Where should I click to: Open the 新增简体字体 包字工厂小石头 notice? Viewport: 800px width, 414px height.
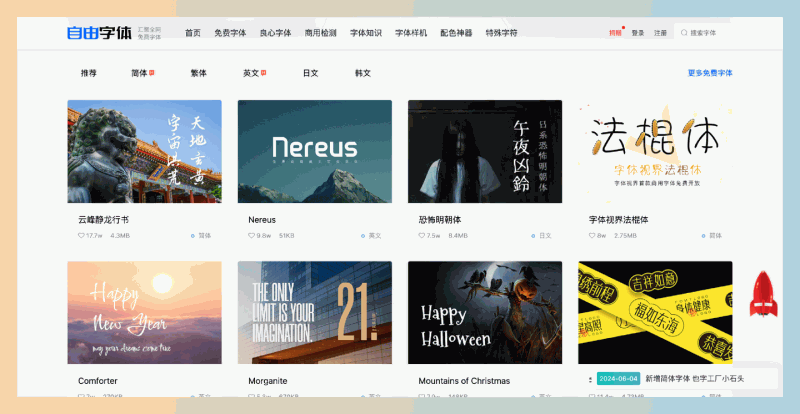pos(695,379)
